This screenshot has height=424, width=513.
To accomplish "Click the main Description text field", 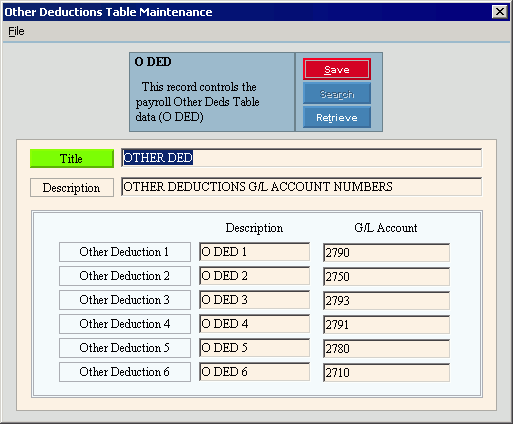I will (x=302, y=187).
